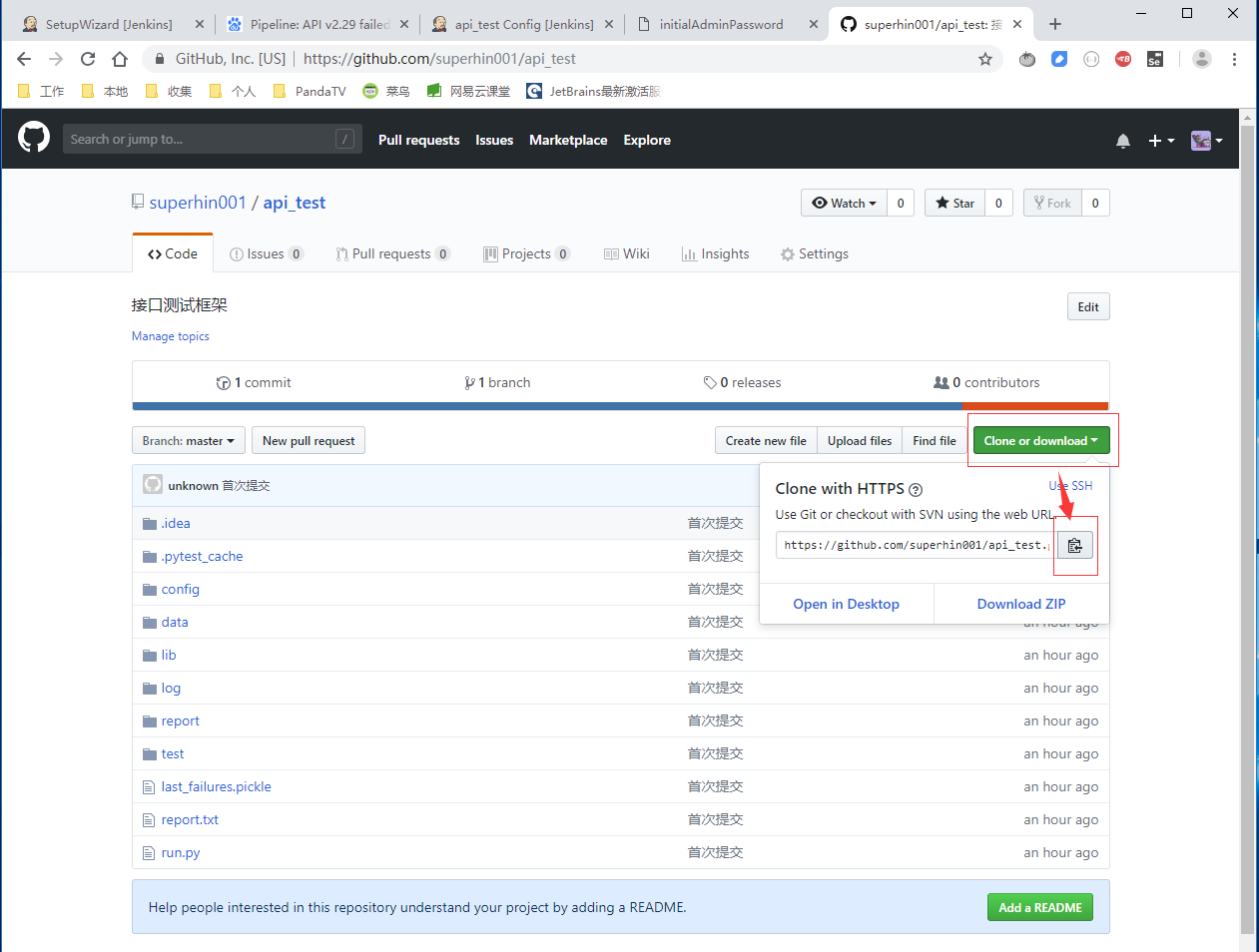Image resolution: width=1259 pixels, height=952 pixels.
Task: Click the GitHub Octocat logo
Action: 34,138
